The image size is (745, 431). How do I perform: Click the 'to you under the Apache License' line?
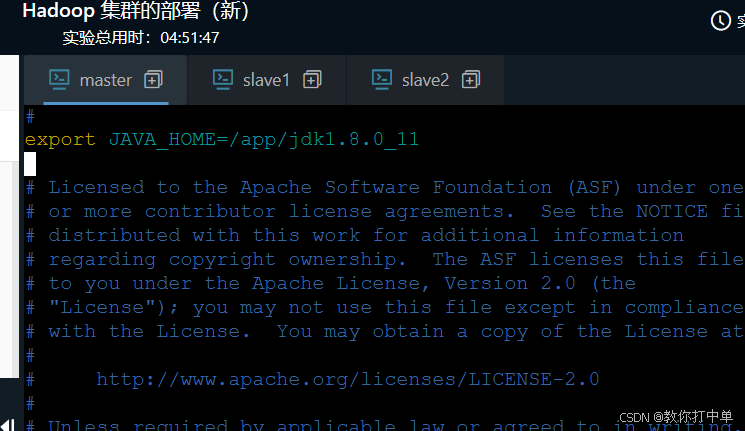coord(331,284)
